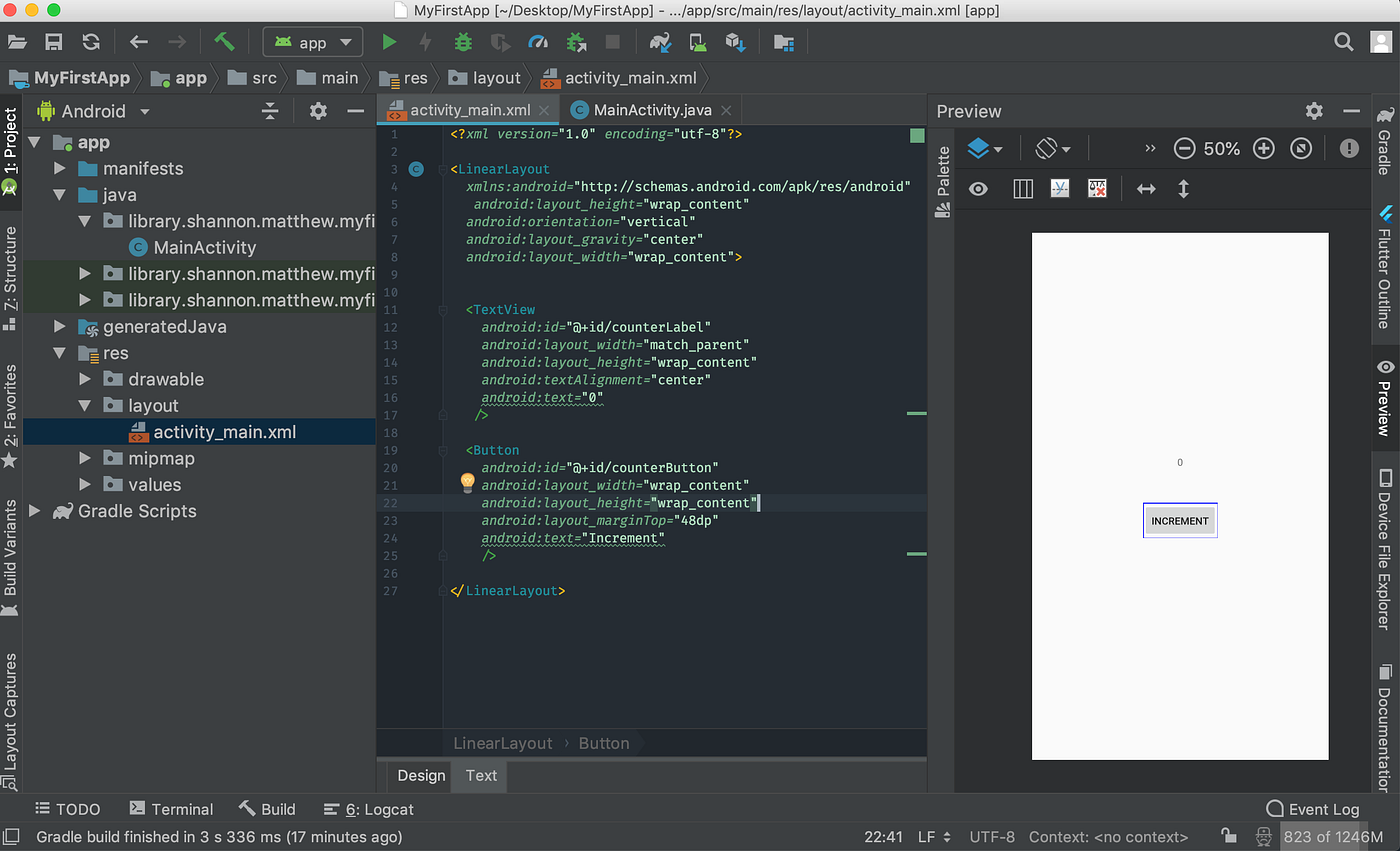This screenshot has height=851, width=1400.
Task: Toggle sample data warnings in preview toolbar
Action: point(1097,188)
